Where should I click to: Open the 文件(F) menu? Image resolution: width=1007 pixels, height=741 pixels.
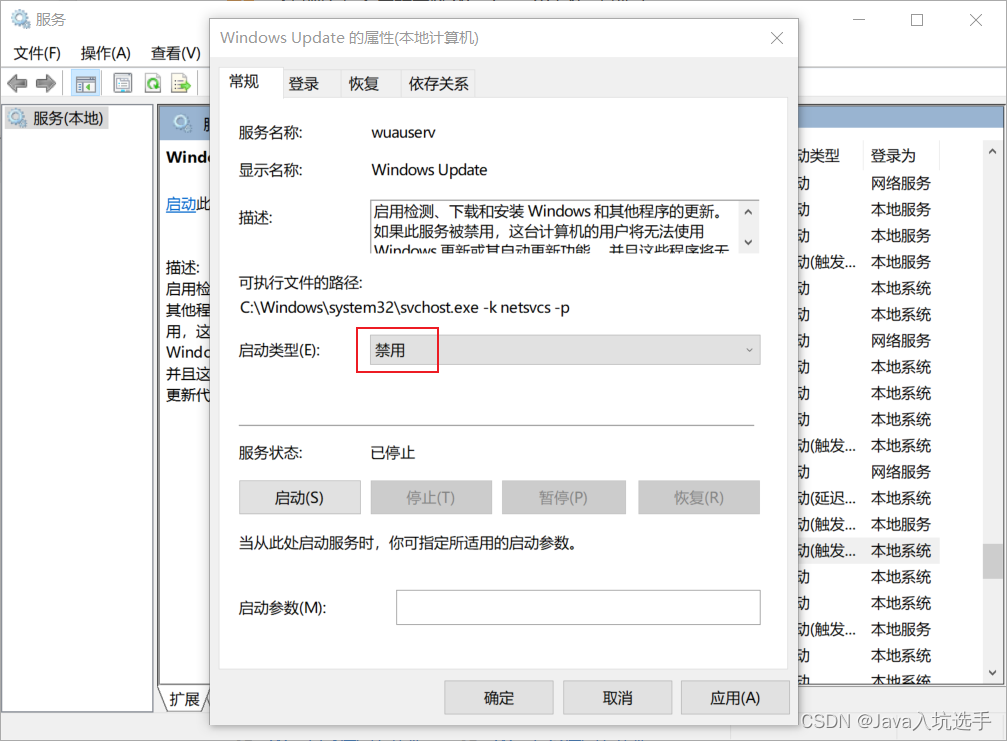click(37, 53)
